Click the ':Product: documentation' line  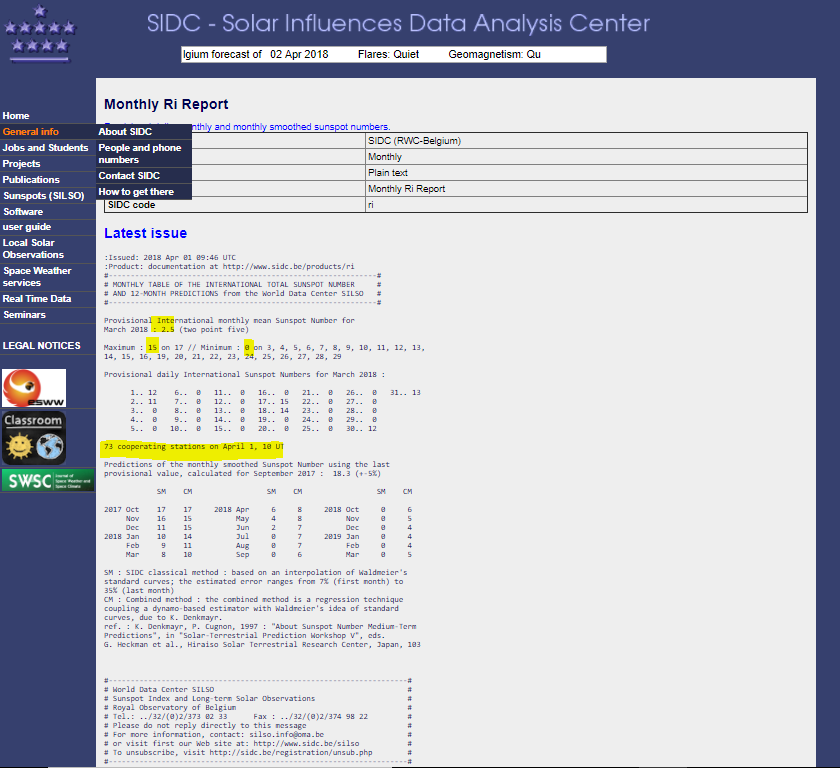tap(229, 267)
